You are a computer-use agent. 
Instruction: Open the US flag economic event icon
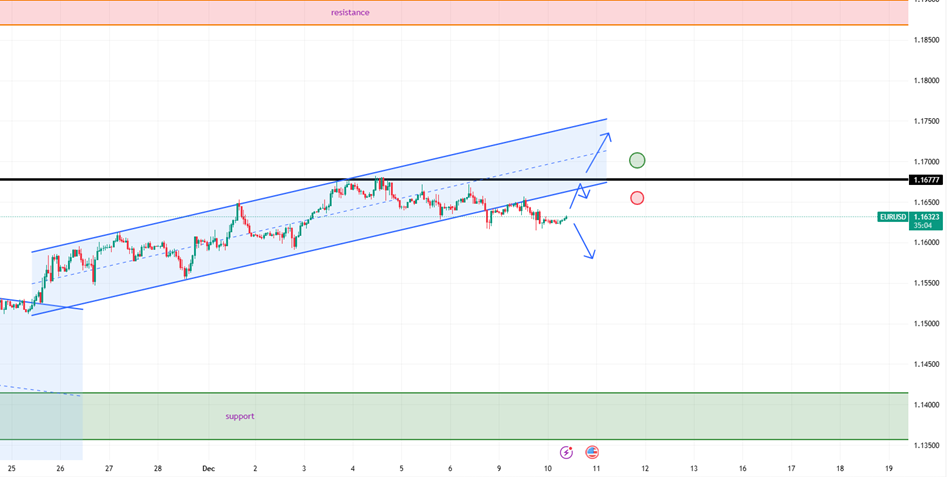coord(592,452)
